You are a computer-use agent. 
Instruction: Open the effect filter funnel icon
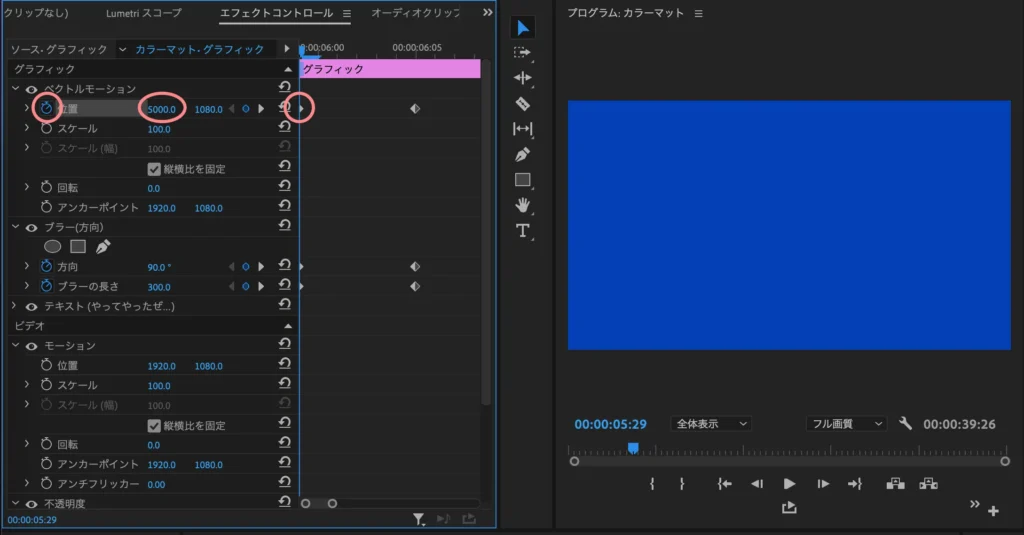419,519
